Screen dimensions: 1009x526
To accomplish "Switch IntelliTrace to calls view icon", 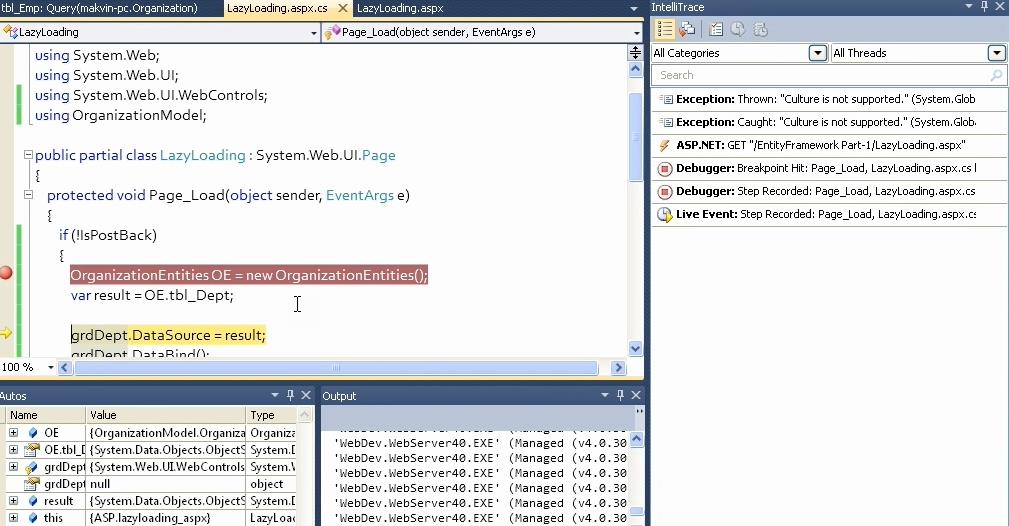I will [686, 29].
